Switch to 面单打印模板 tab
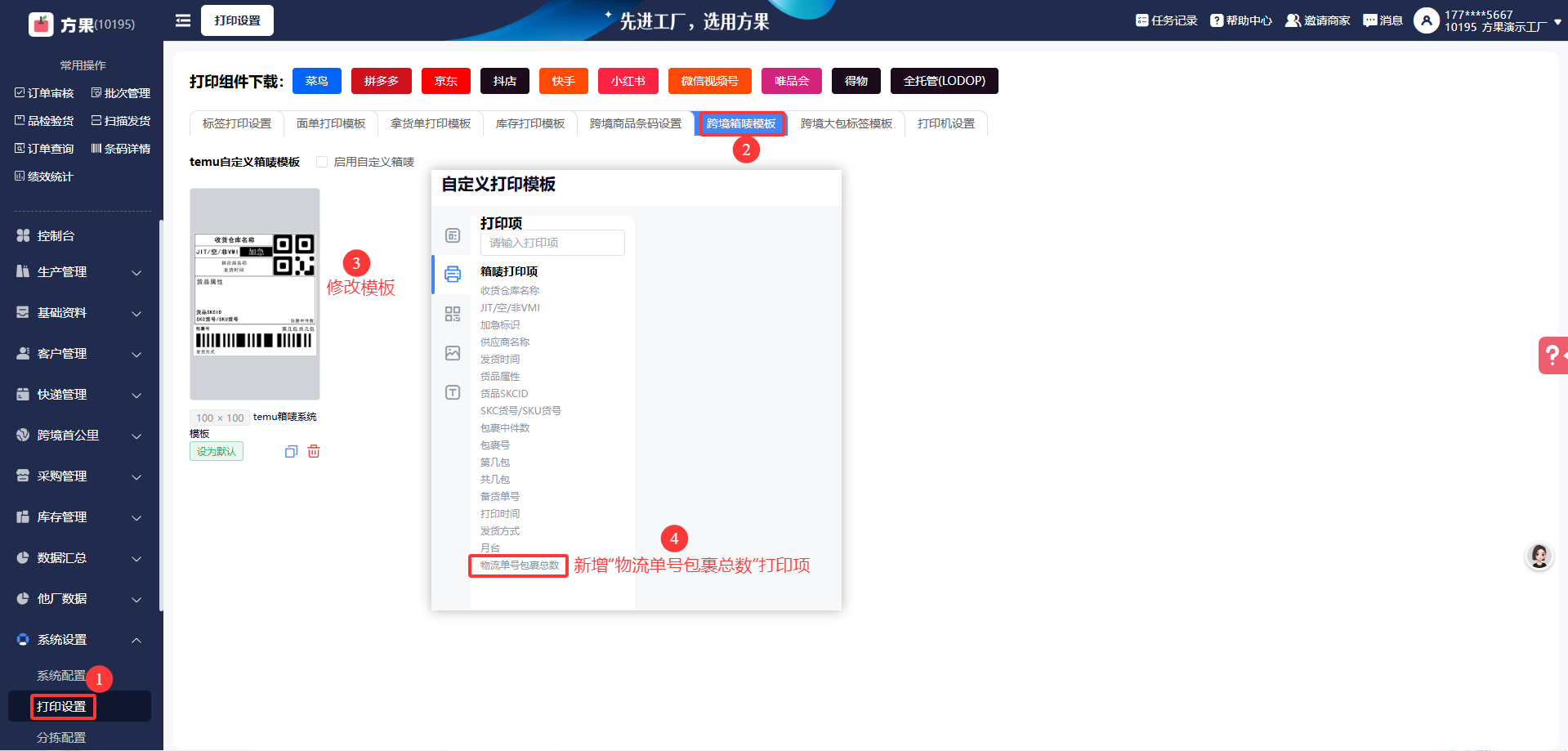 coord(331,123)
